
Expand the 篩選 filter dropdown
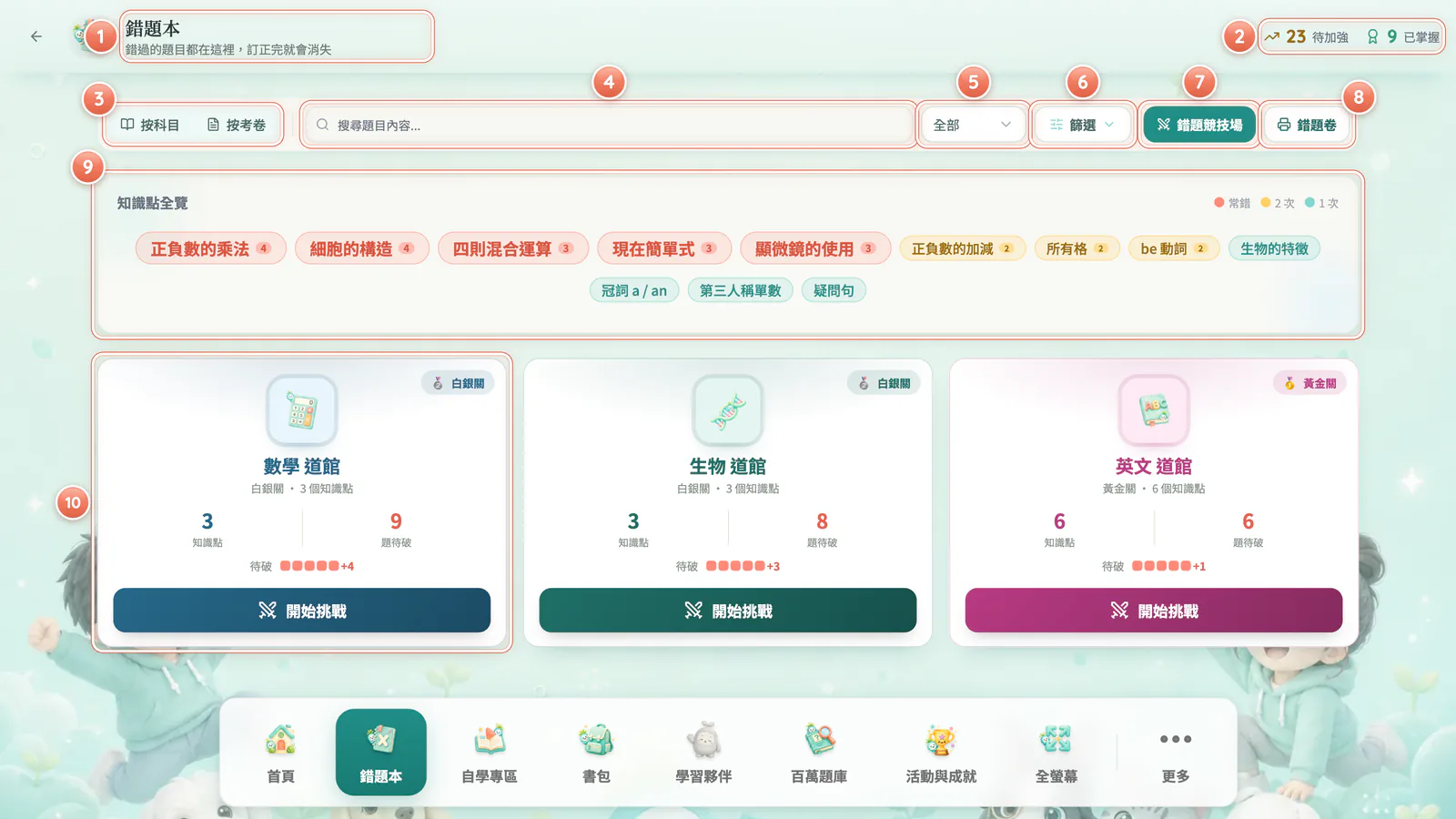tap(1082, 125)
